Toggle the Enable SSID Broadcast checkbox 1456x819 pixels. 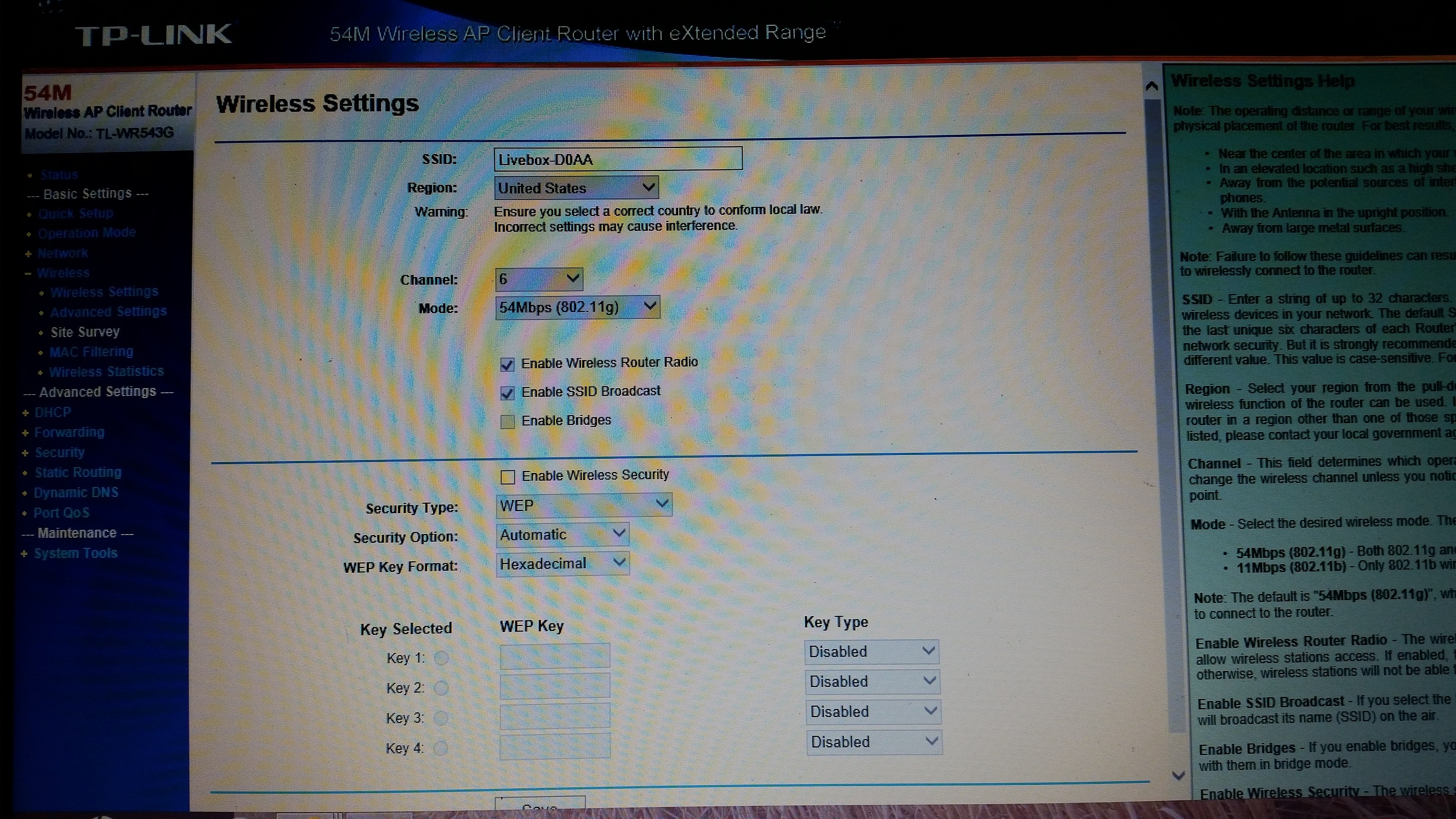click(507, 394)
